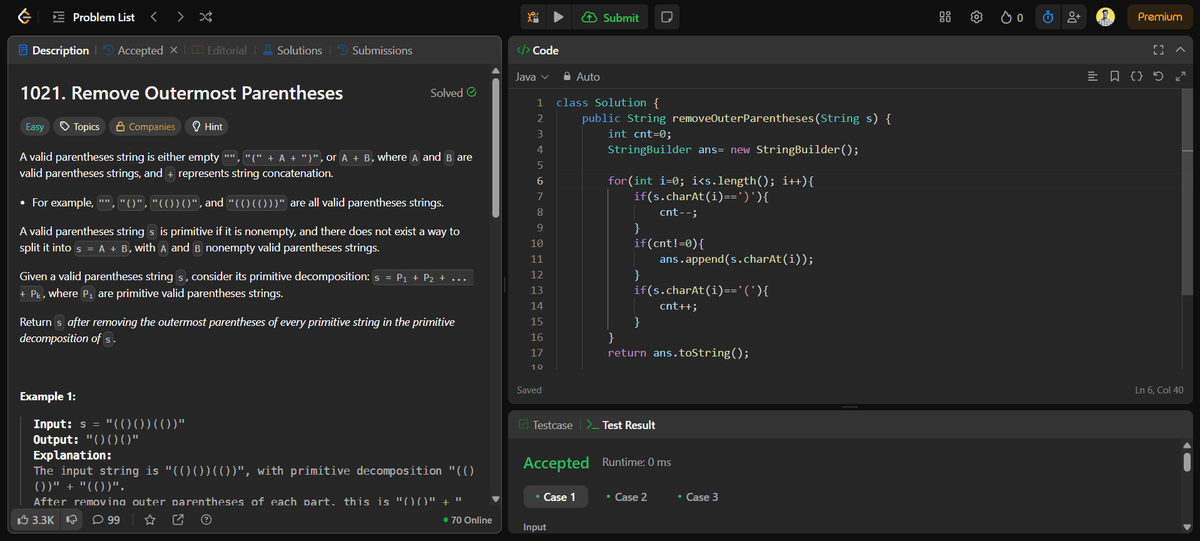The height and width of the screenshot is (541, 1200).
Task: Click into code line 4 StringBuilder
Action: [x=732, y=150]
